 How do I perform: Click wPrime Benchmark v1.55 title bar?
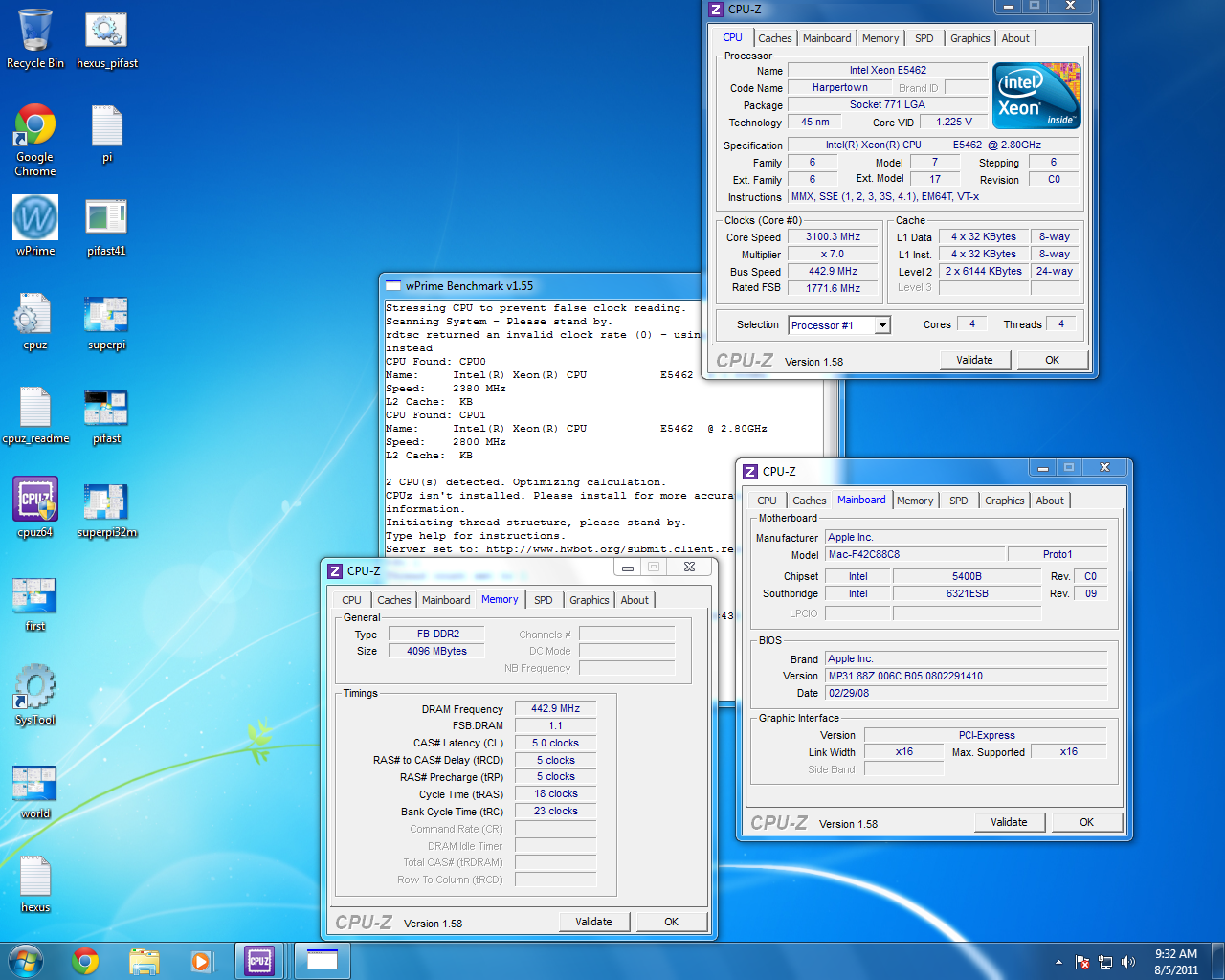coord(542,285)
